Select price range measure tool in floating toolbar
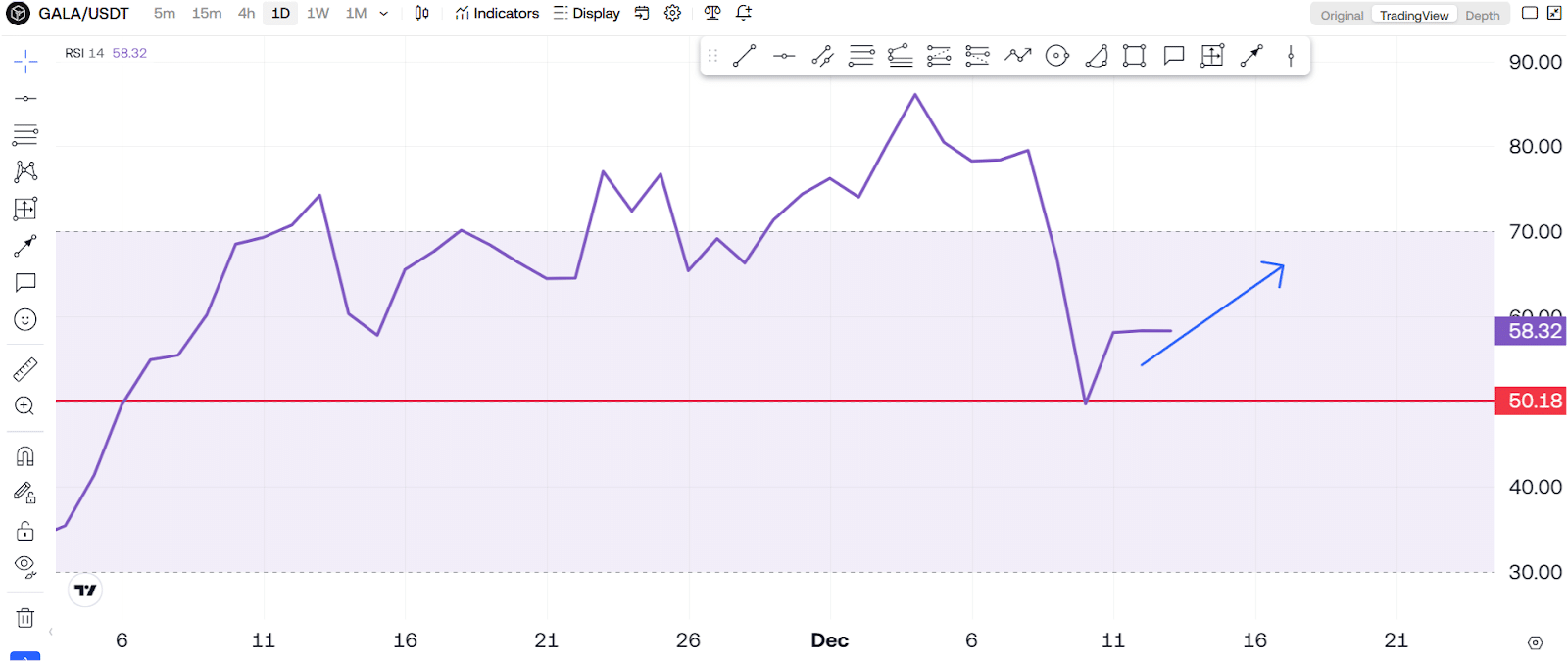Image resolution: width=1568 pixels, height=662 pixels. (1212, 56)
